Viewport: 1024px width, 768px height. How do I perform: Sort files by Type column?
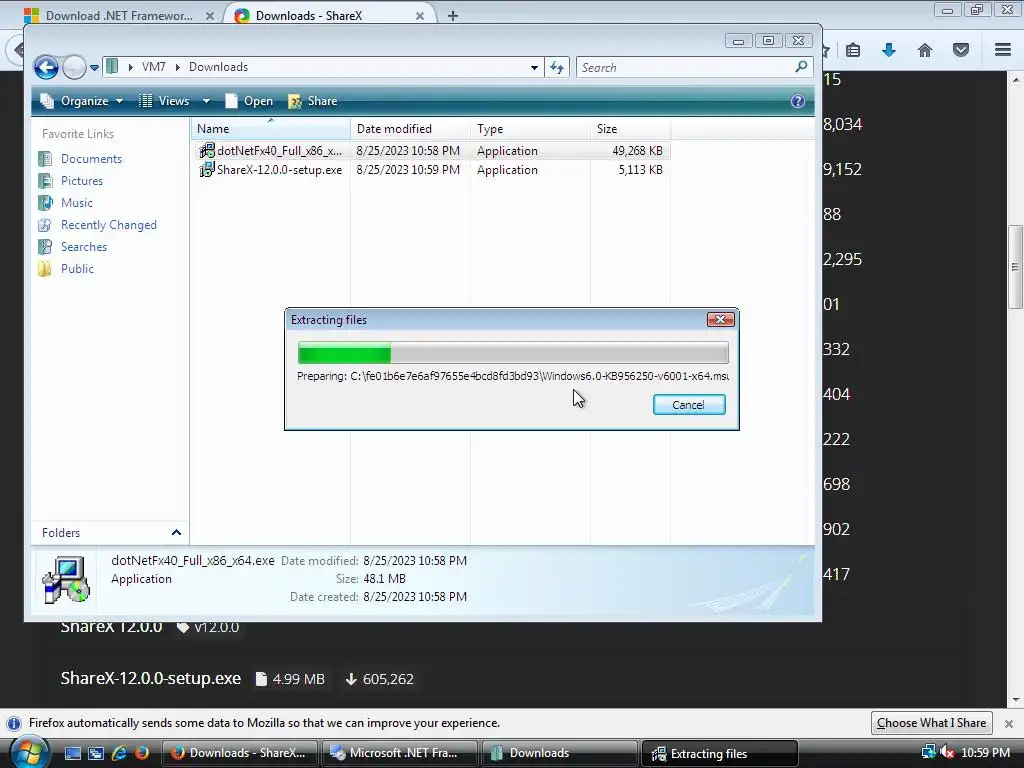pyautogui.click(x=530, y=129)
